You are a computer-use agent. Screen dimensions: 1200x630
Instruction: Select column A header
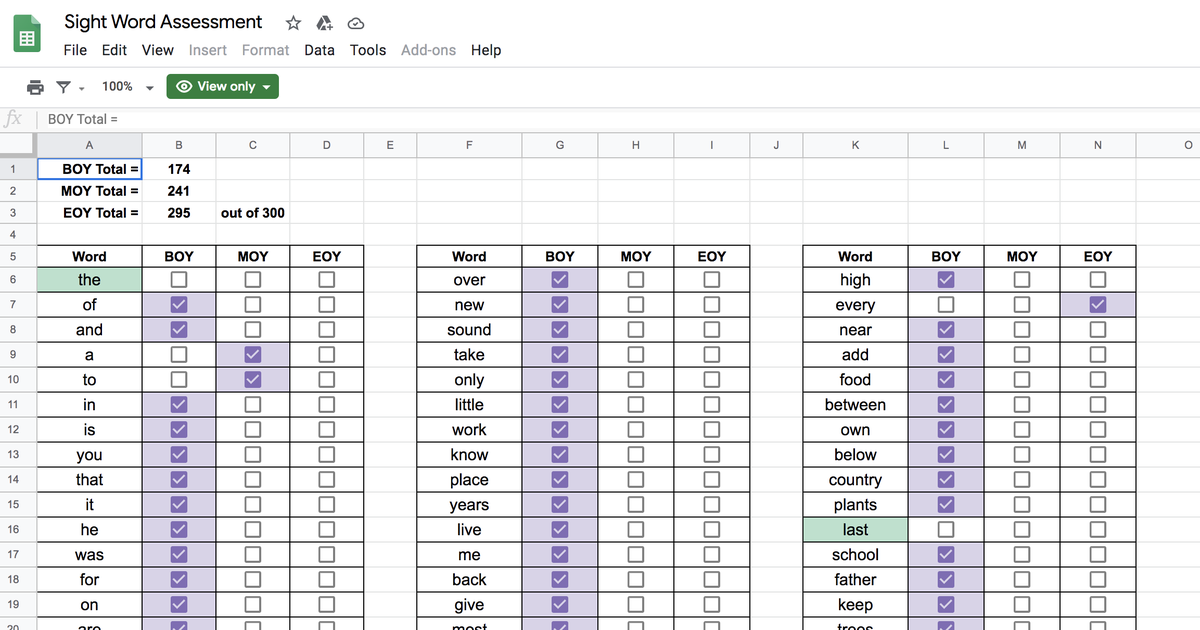89,145
